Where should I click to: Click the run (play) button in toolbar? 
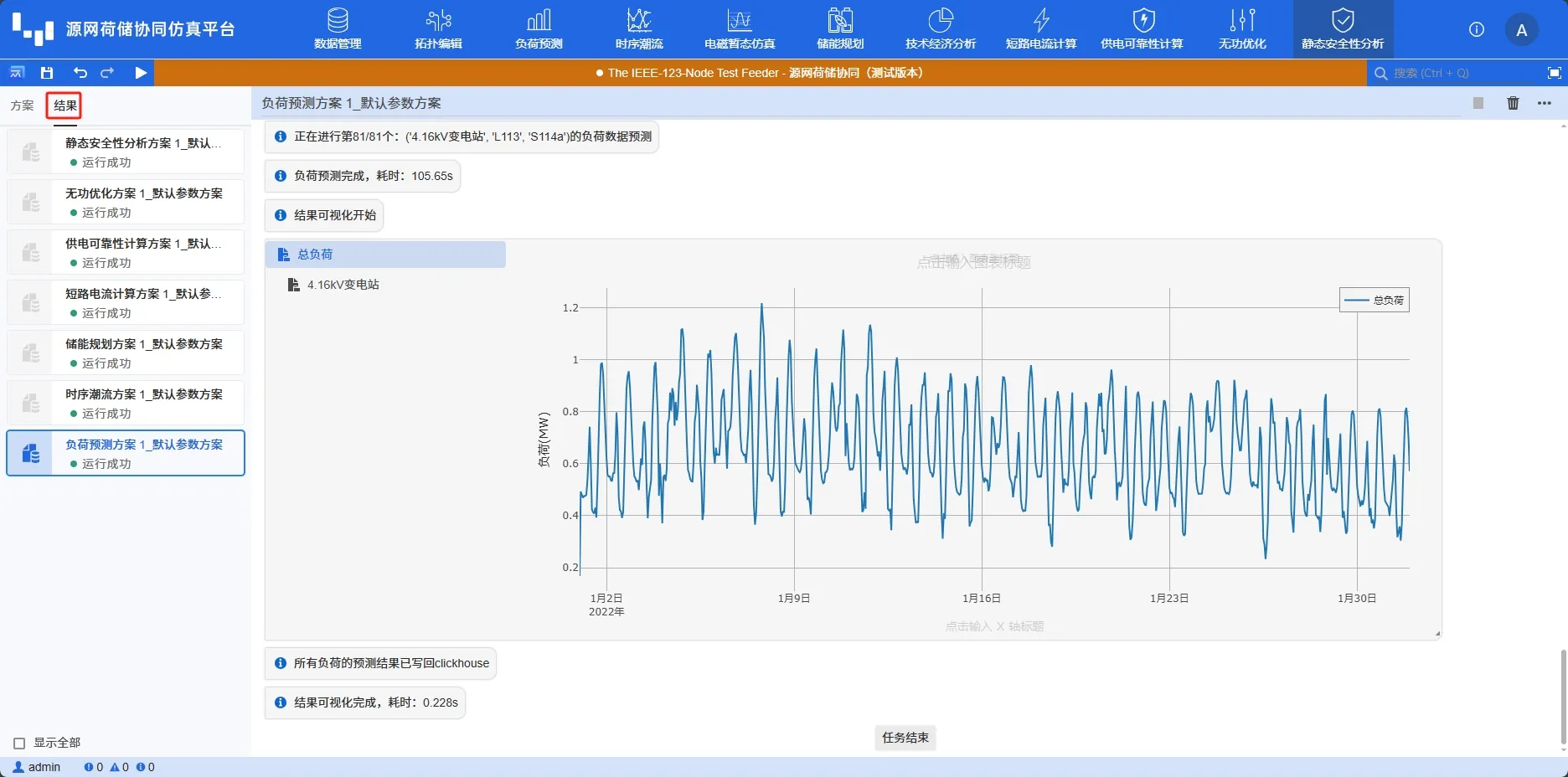point(141,73)
